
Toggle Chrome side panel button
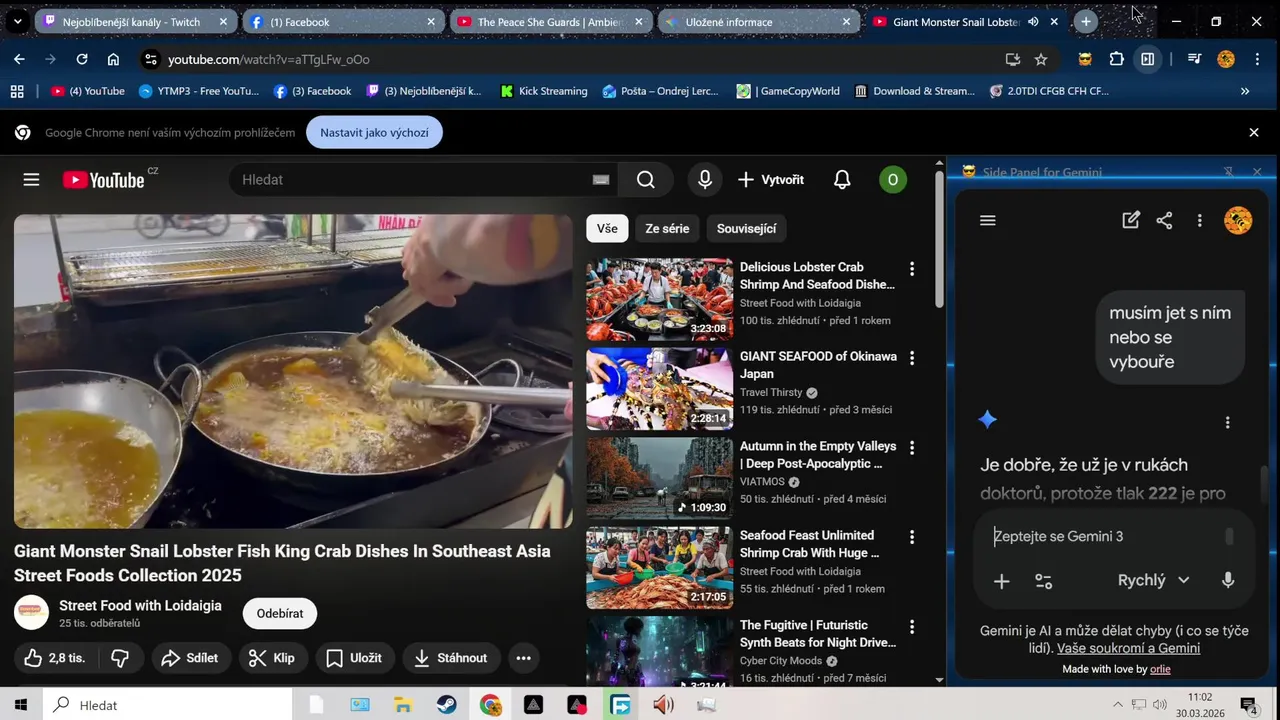[1148, 59]
